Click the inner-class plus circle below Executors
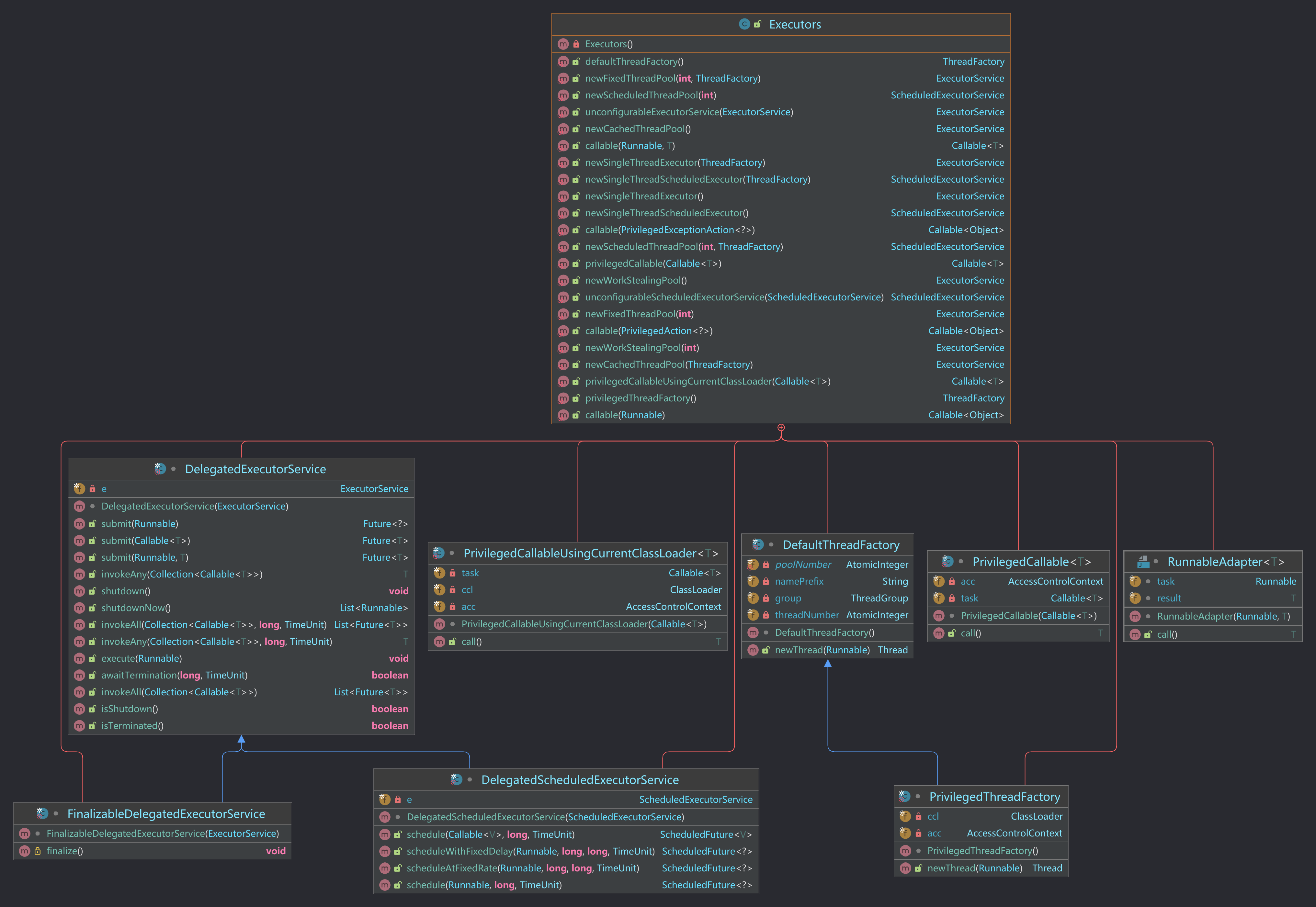1316x907 pixels. (781, 427)
